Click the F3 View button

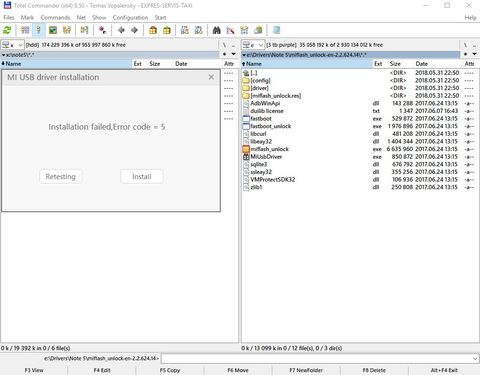34,370
